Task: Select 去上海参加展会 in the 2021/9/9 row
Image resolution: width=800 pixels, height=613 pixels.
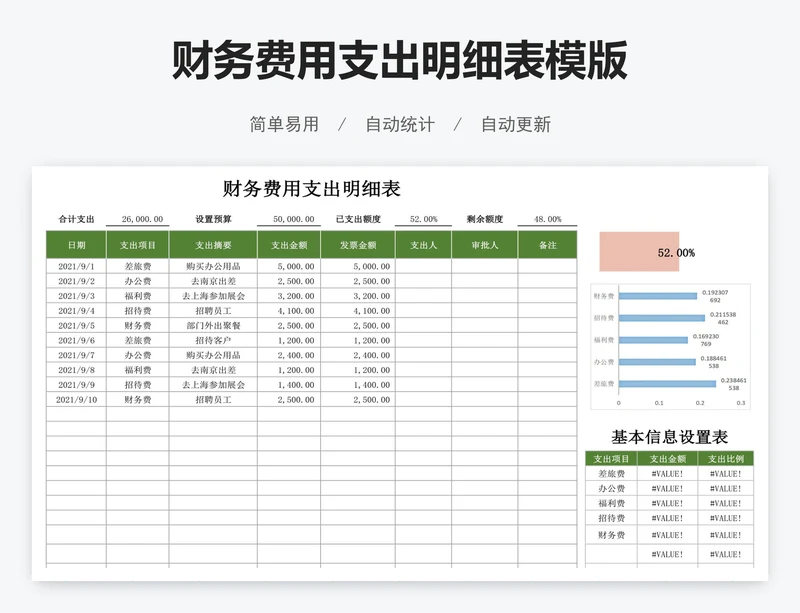Action: 213,385
